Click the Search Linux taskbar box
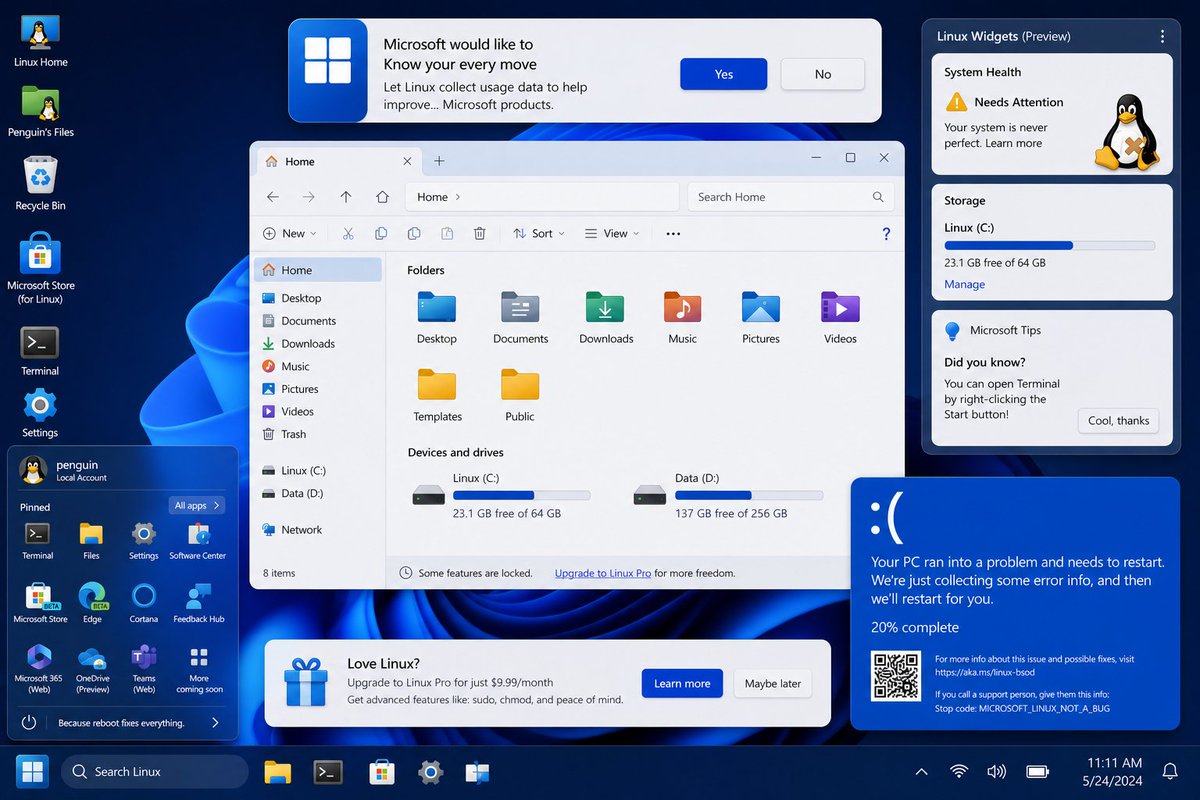The height and width of the screenshot is (800, 1200). tap(155, 771)
